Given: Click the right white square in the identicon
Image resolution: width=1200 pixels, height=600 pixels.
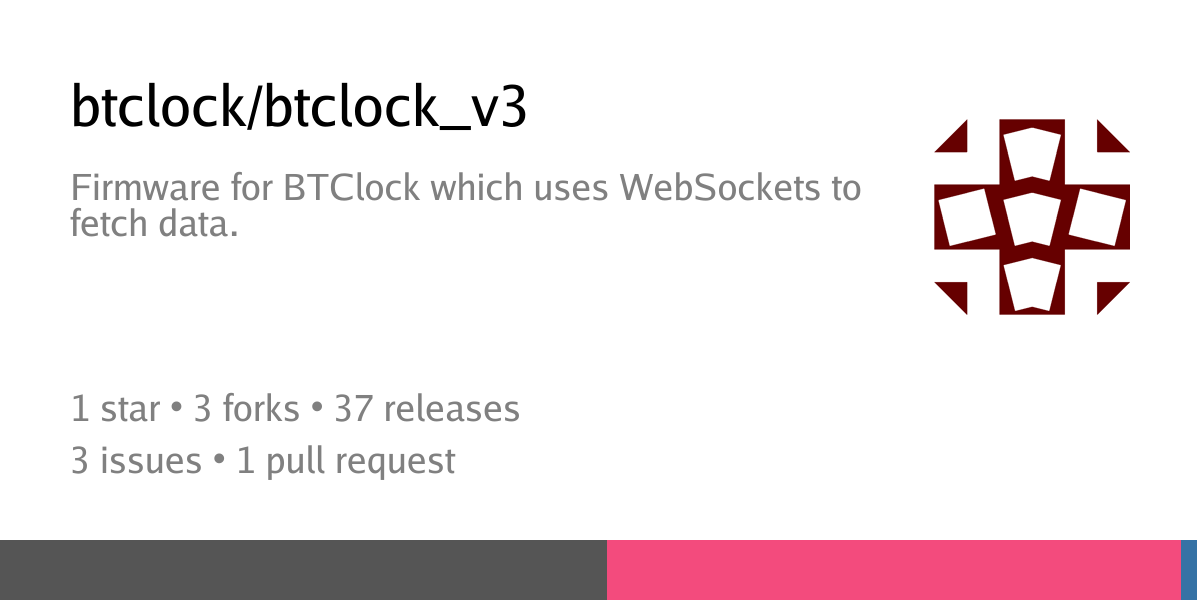Looking at the screenshot, I should 1097,217.
